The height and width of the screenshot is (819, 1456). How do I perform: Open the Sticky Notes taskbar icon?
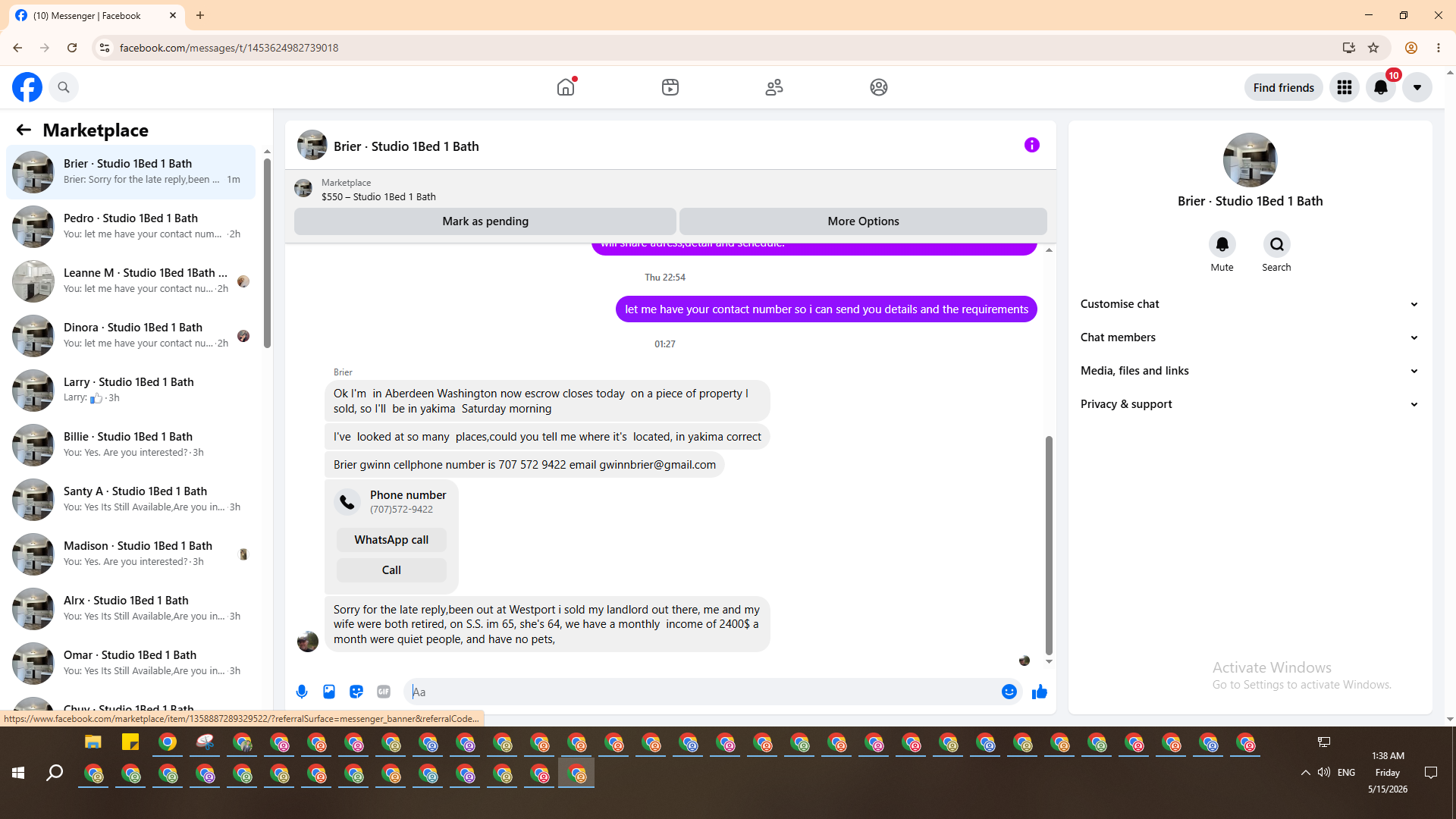[x=130, y=742]
